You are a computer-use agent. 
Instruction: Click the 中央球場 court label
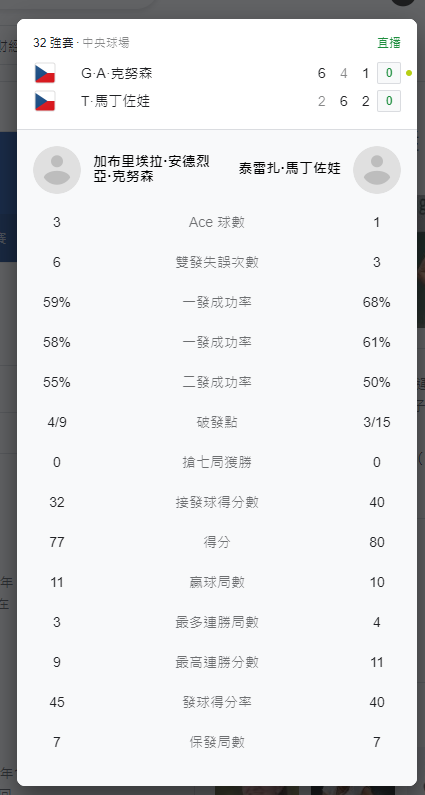(106, 43)
